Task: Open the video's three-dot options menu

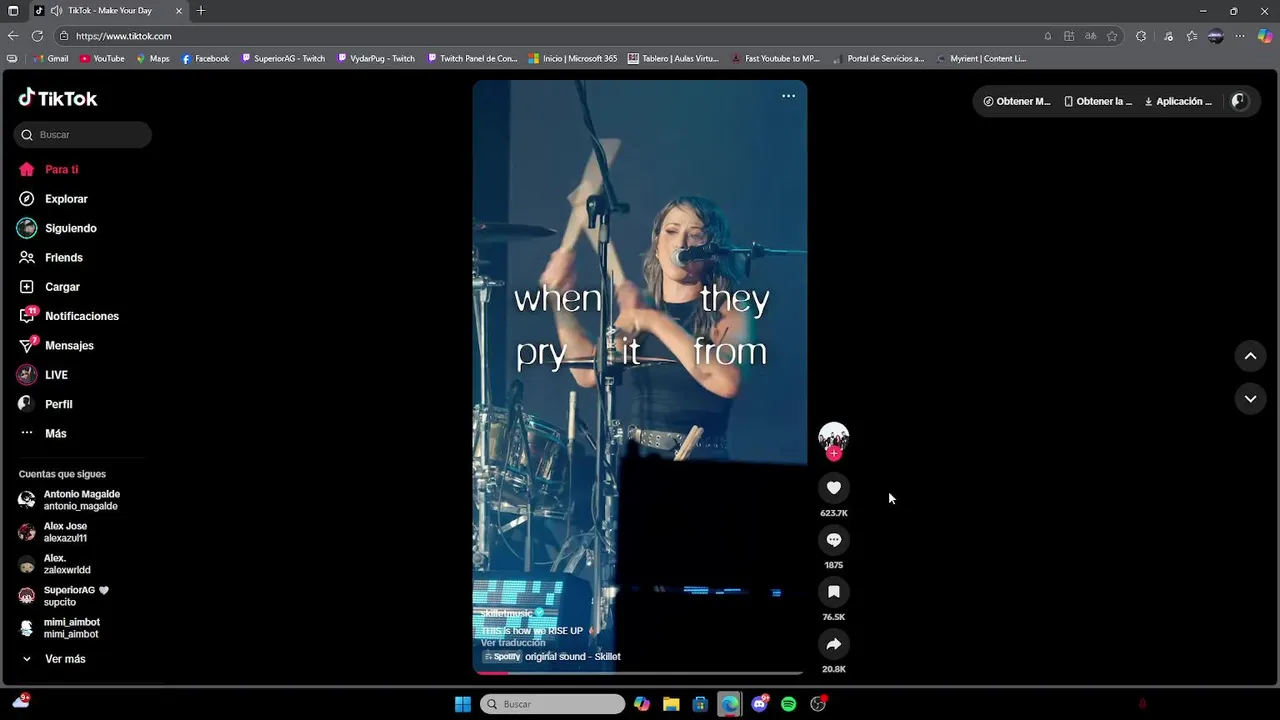Action: point(788,96)
